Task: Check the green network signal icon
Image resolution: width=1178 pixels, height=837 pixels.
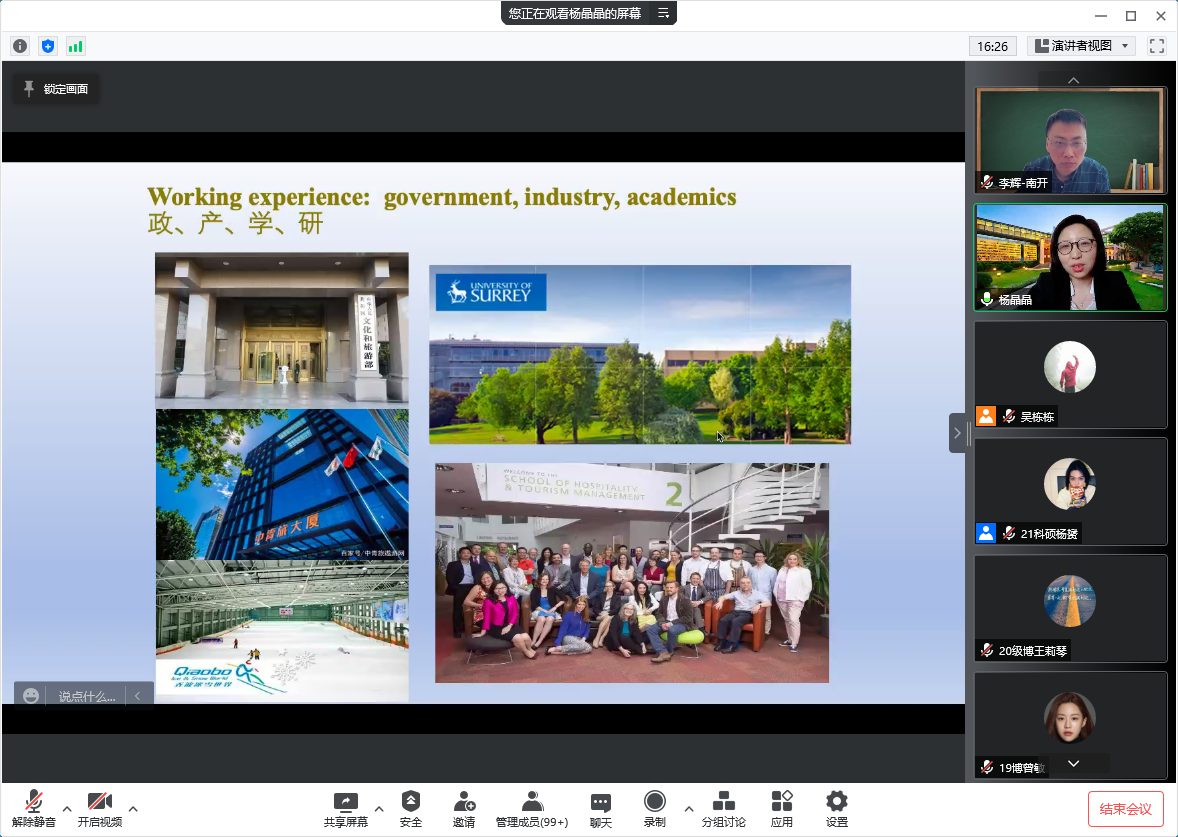Action: [x=76, y=46]
